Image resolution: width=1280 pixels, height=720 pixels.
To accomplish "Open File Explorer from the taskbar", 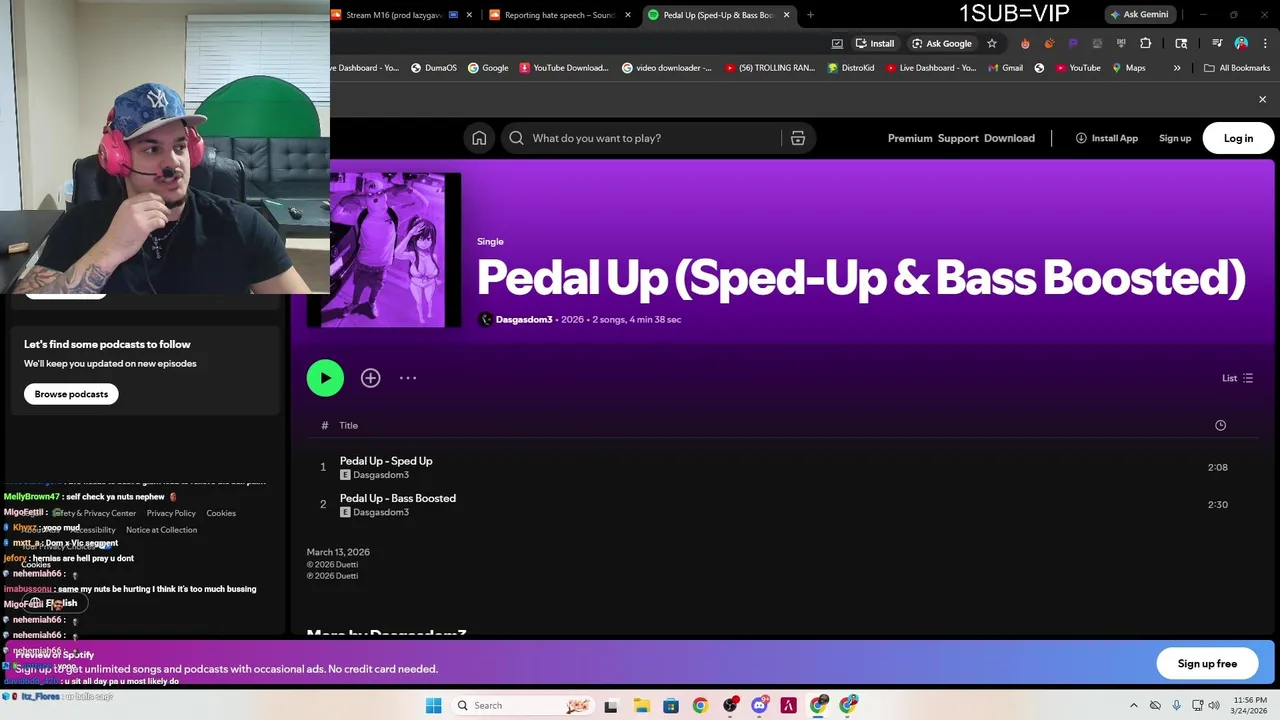I will tap(641, 705).
